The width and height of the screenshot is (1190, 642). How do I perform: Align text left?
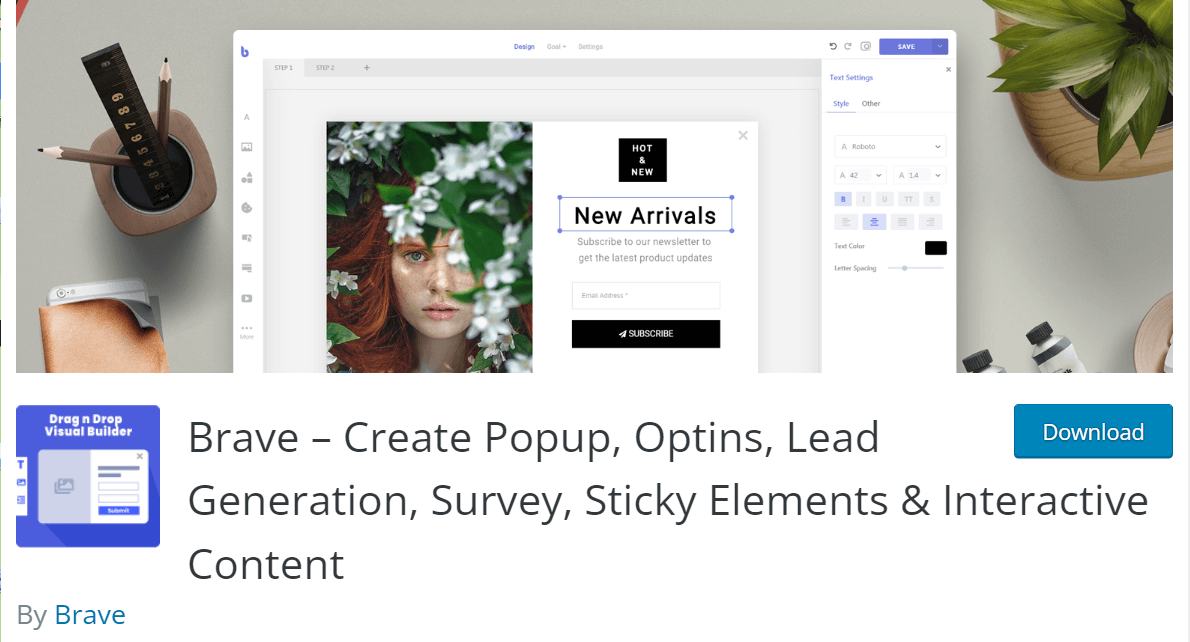click(x=846, y=222)
